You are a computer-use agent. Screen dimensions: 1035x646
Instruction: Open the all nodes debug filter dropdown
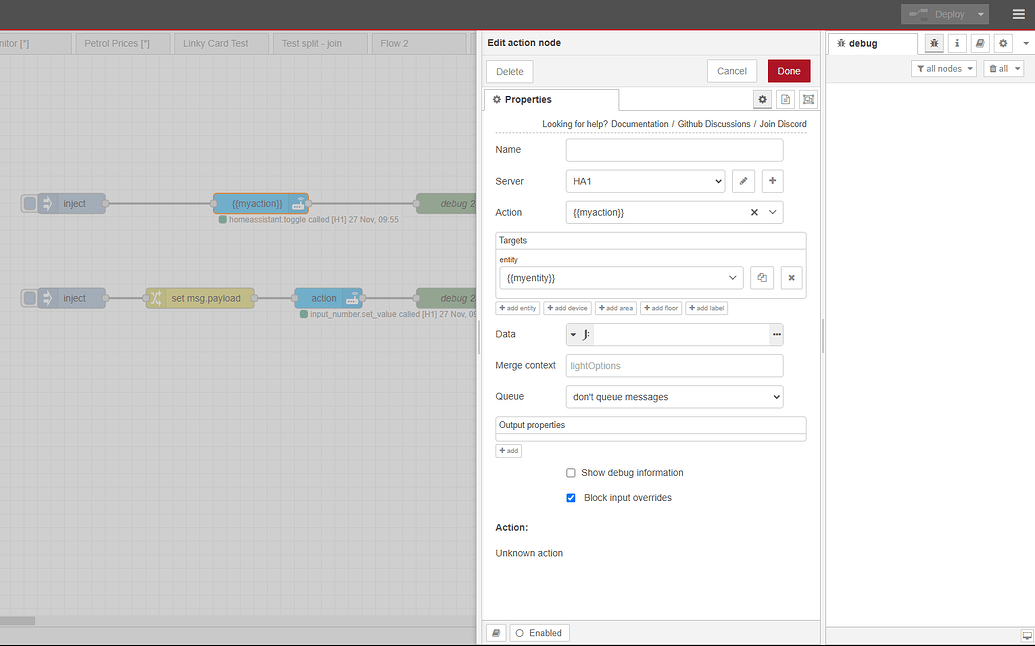coord(944,69)
